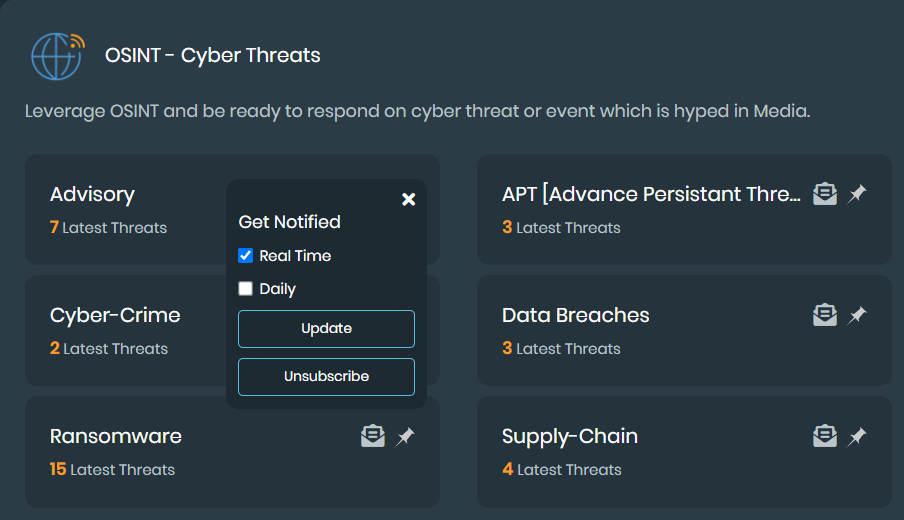Image resolution: width=904 pixels, height=520 pixels.
Task: Uncheck the Real Time notification checkbox
Action: coord(246,256)
